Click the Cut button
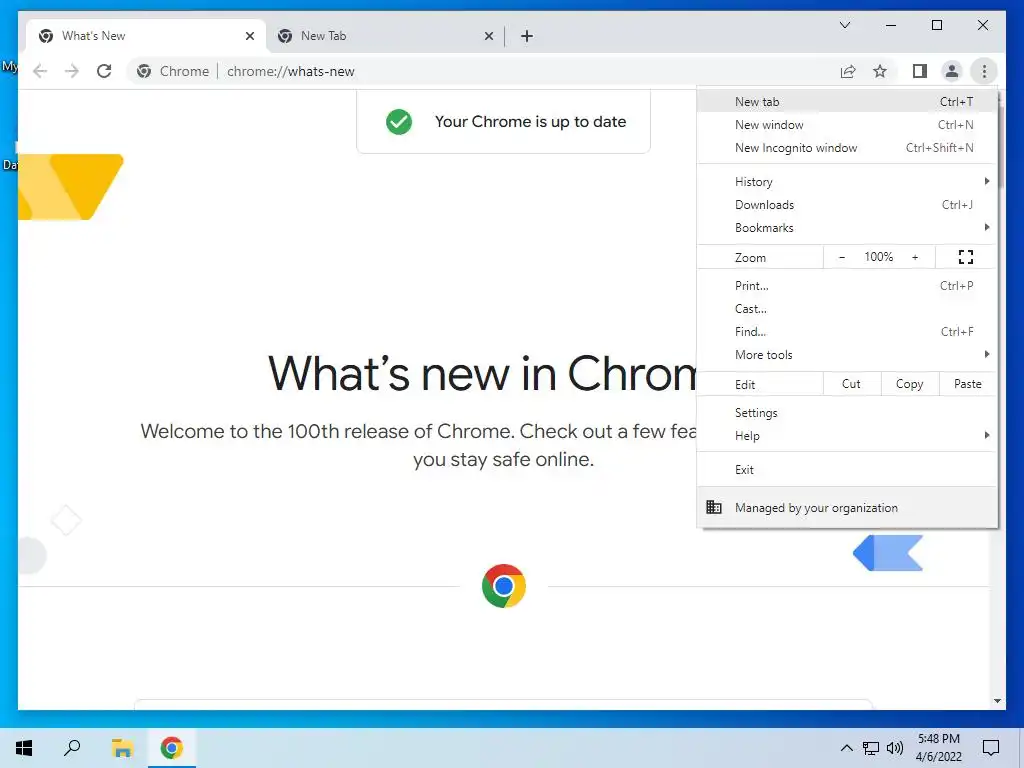The width and height of the screenshot is (1024, 768). click(852, 384)
